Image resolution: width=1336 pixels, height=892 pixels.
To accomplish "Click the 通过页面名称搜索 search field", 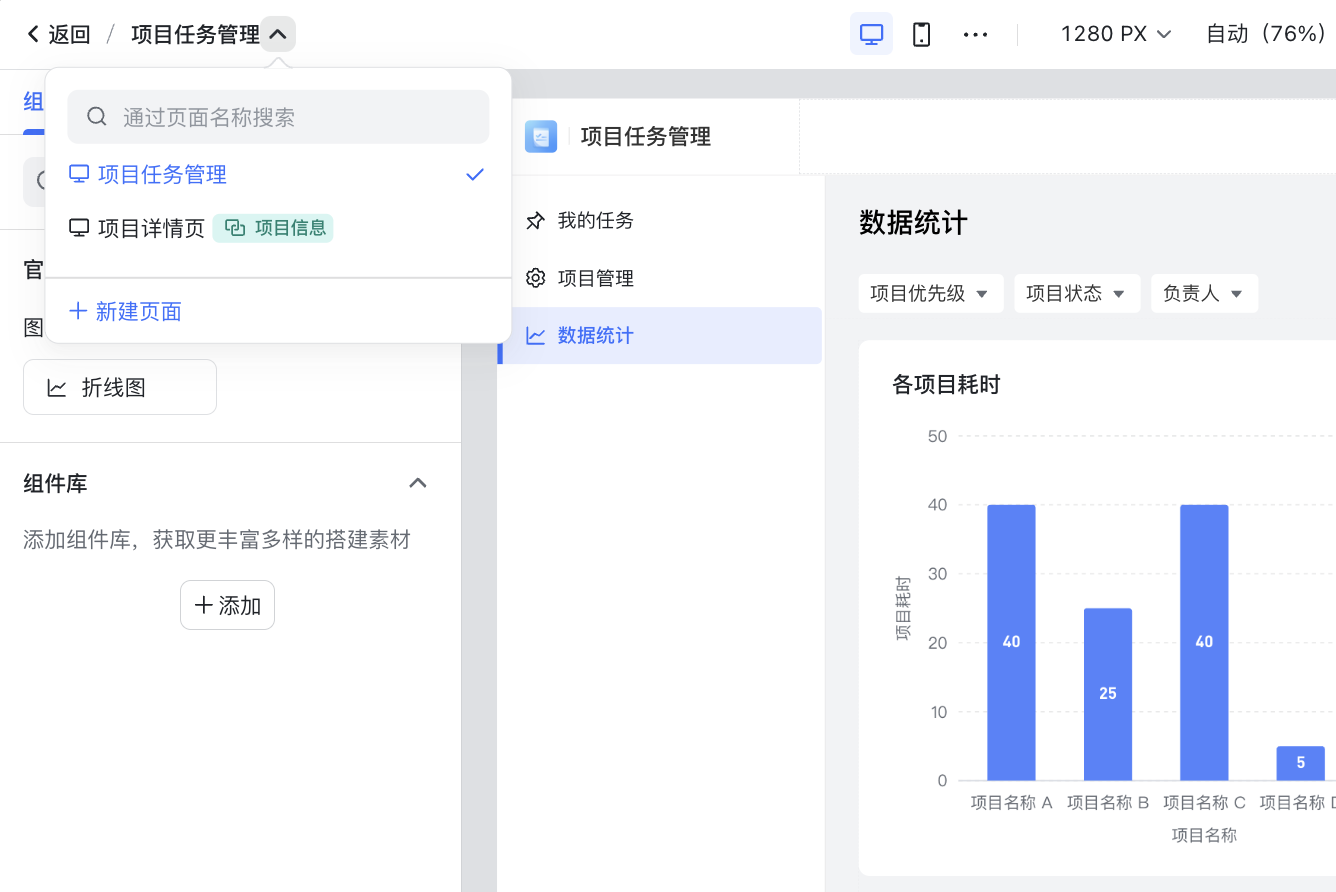I will point(278,117).
